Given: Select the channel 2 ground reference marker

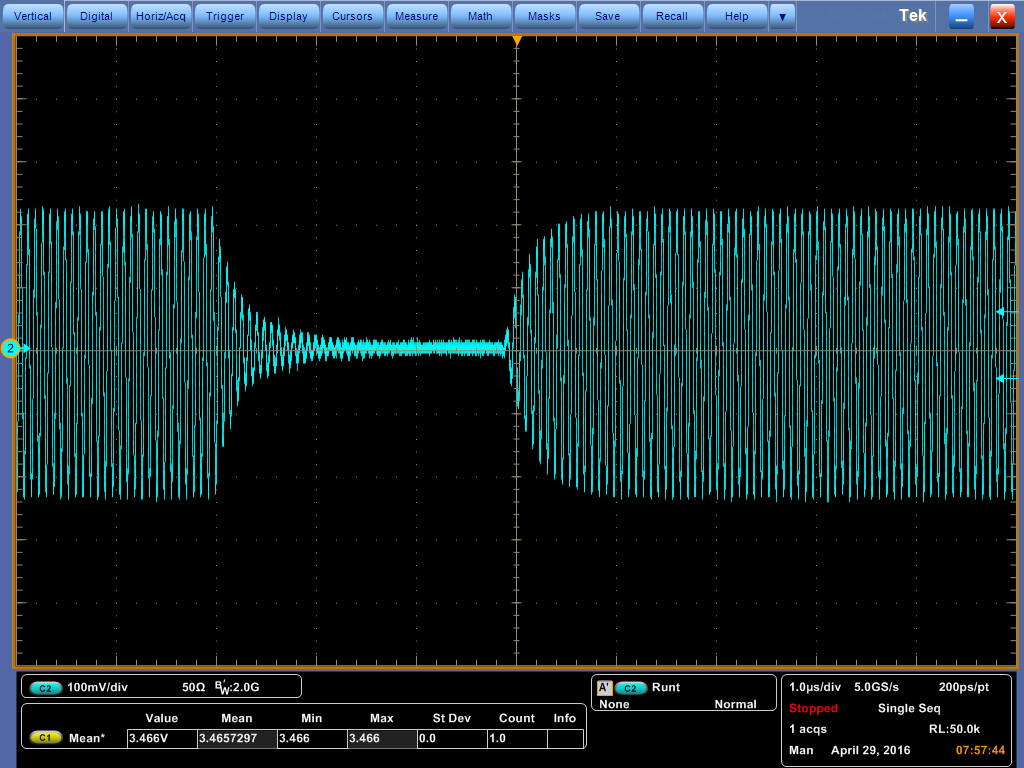Looking at the screenshot, I should point(11,348).
